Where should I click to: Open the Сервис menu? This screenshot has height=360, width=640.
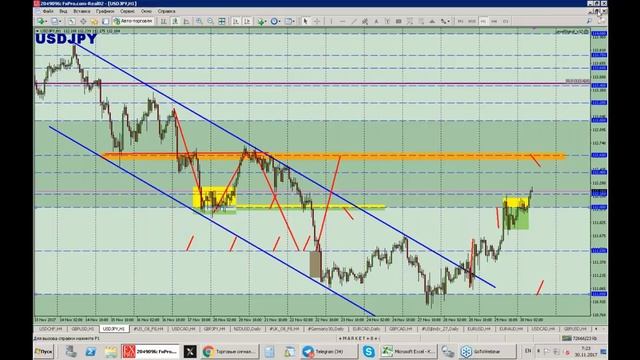pyautogui.click(x=127, y=11)
